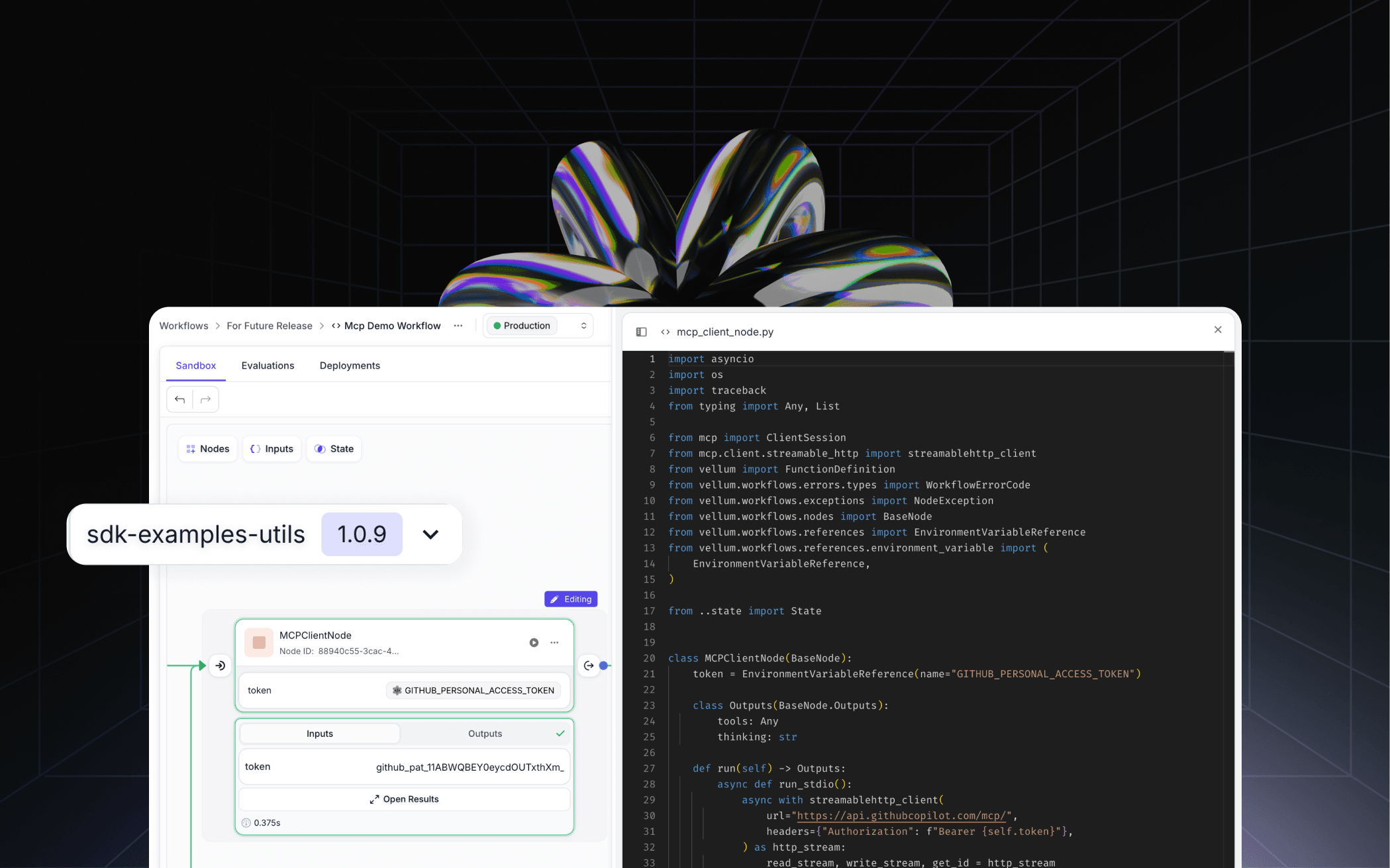Image resolution: width=1390 pixels, height=868 pixels.
Task: Open the MCPClientNode ellipsis menu
Action: point(554,642)
